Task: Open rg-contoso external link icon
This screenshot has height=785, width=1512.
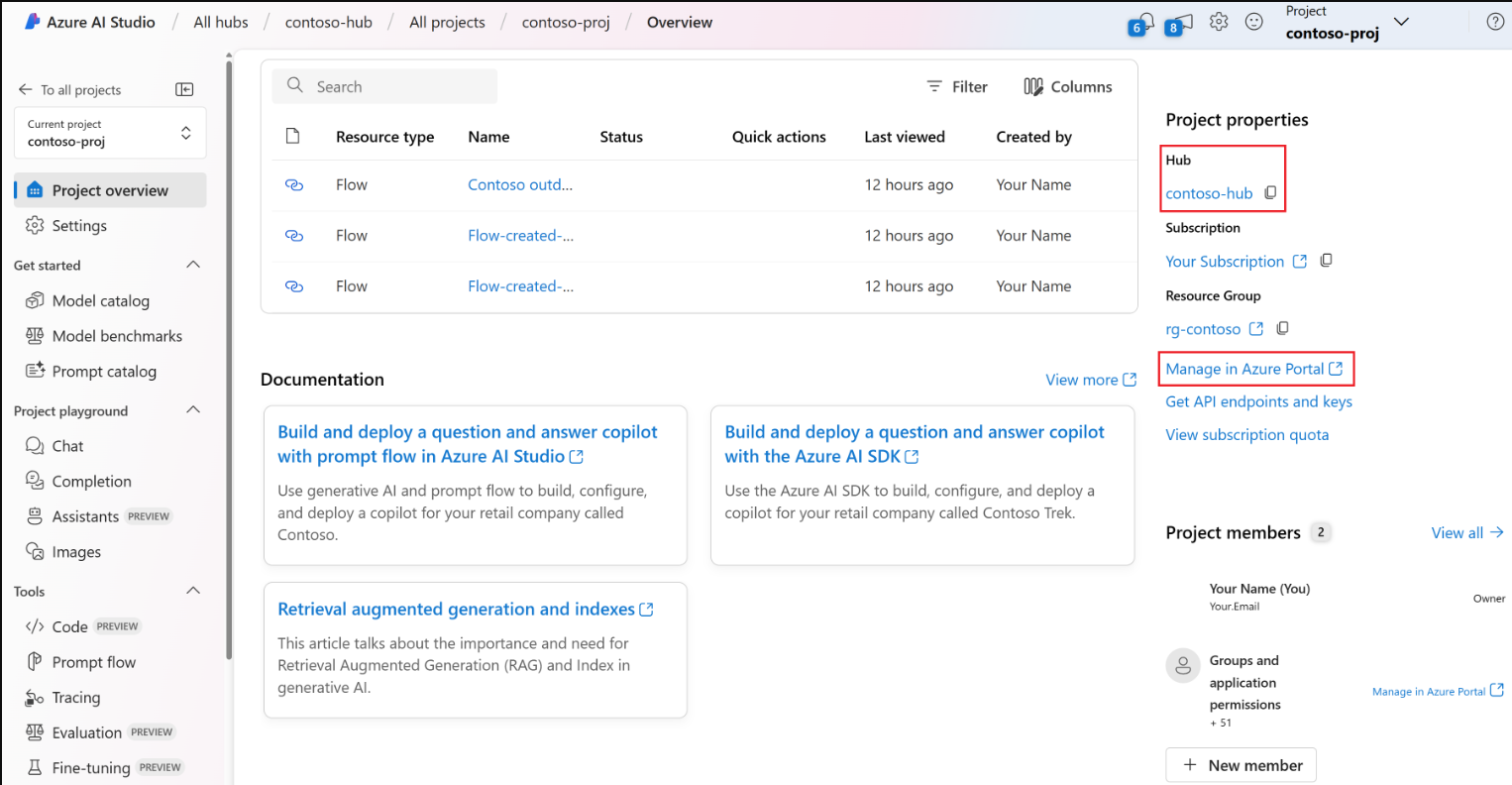Action: click(1256, 329)
